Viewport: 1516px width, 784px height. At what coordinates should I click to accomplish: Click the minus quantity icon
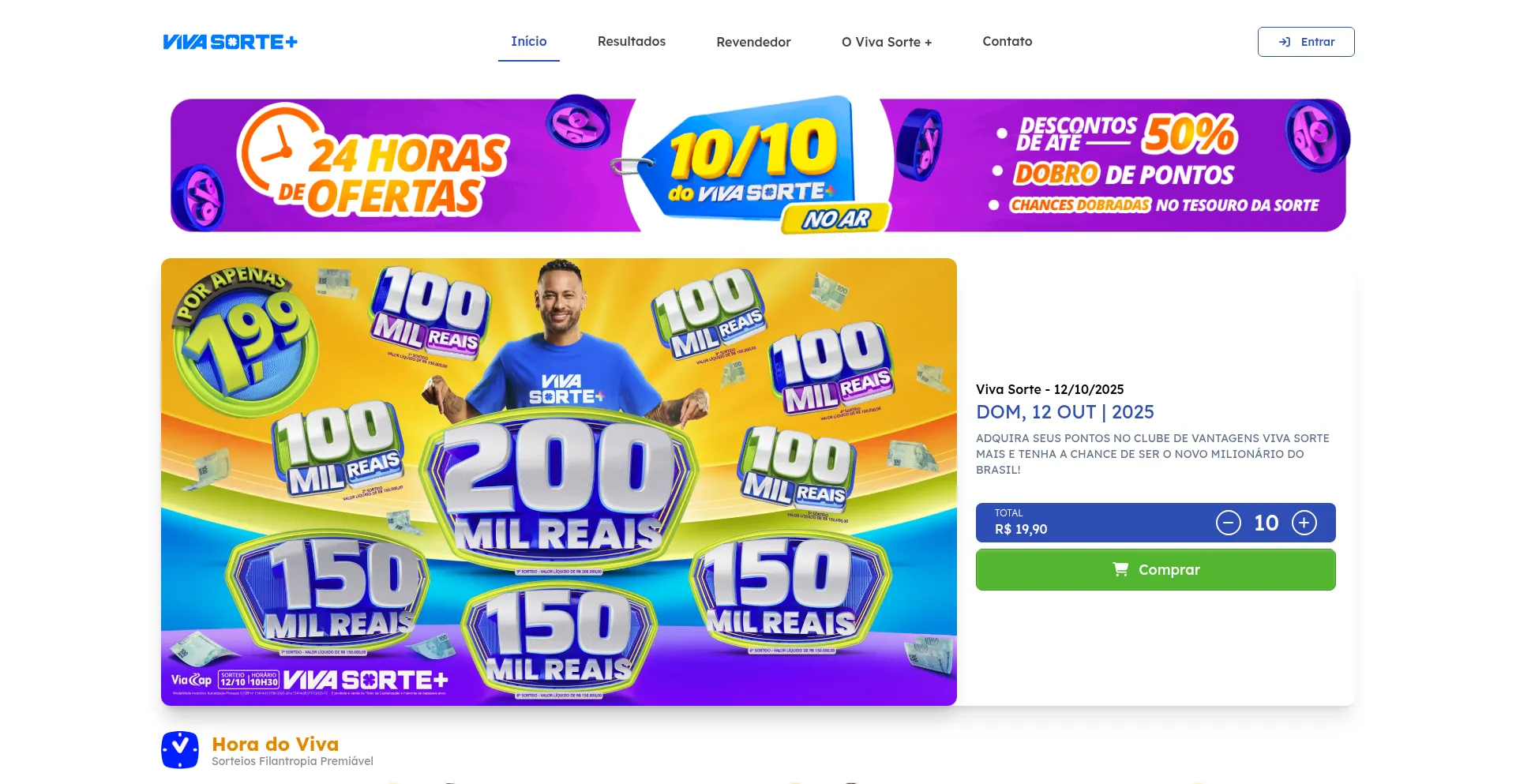[x=1228, y=523]
